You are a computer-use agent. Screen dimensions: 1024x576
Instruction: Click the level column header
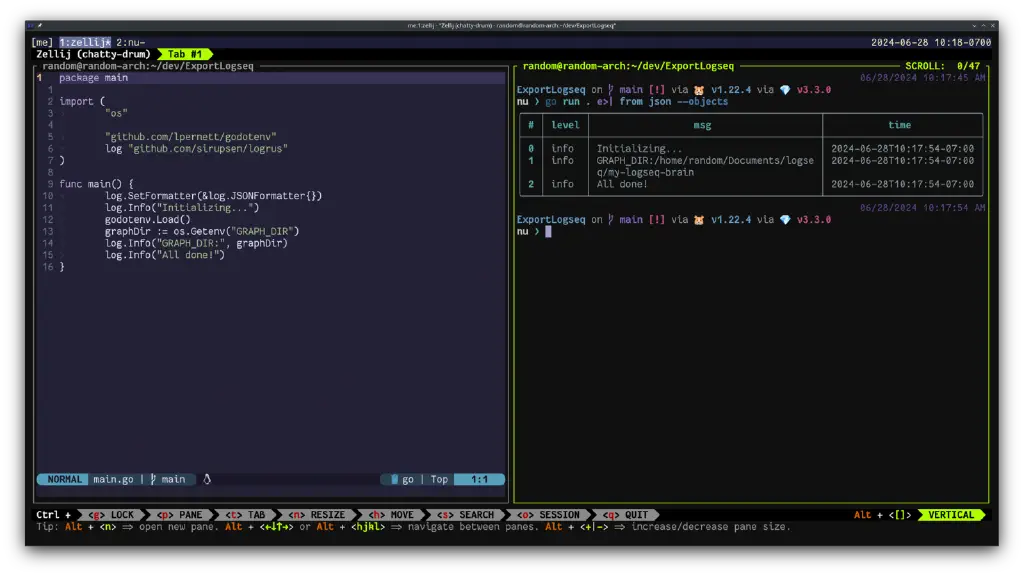(x=565, y=125)
